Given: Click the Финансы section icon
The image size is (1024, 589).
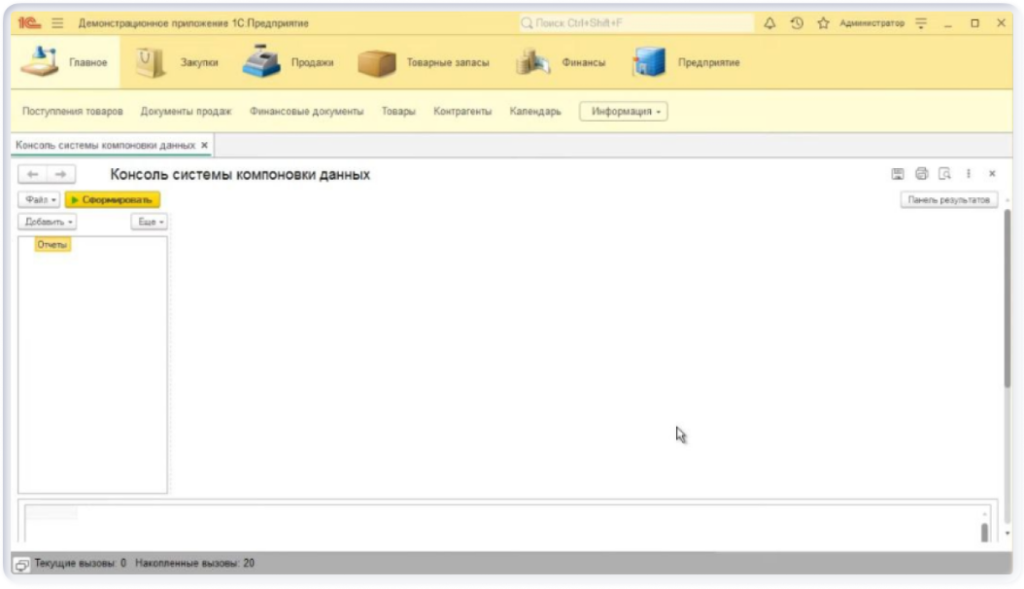Looking at the screenshot, I should (534, 60).
